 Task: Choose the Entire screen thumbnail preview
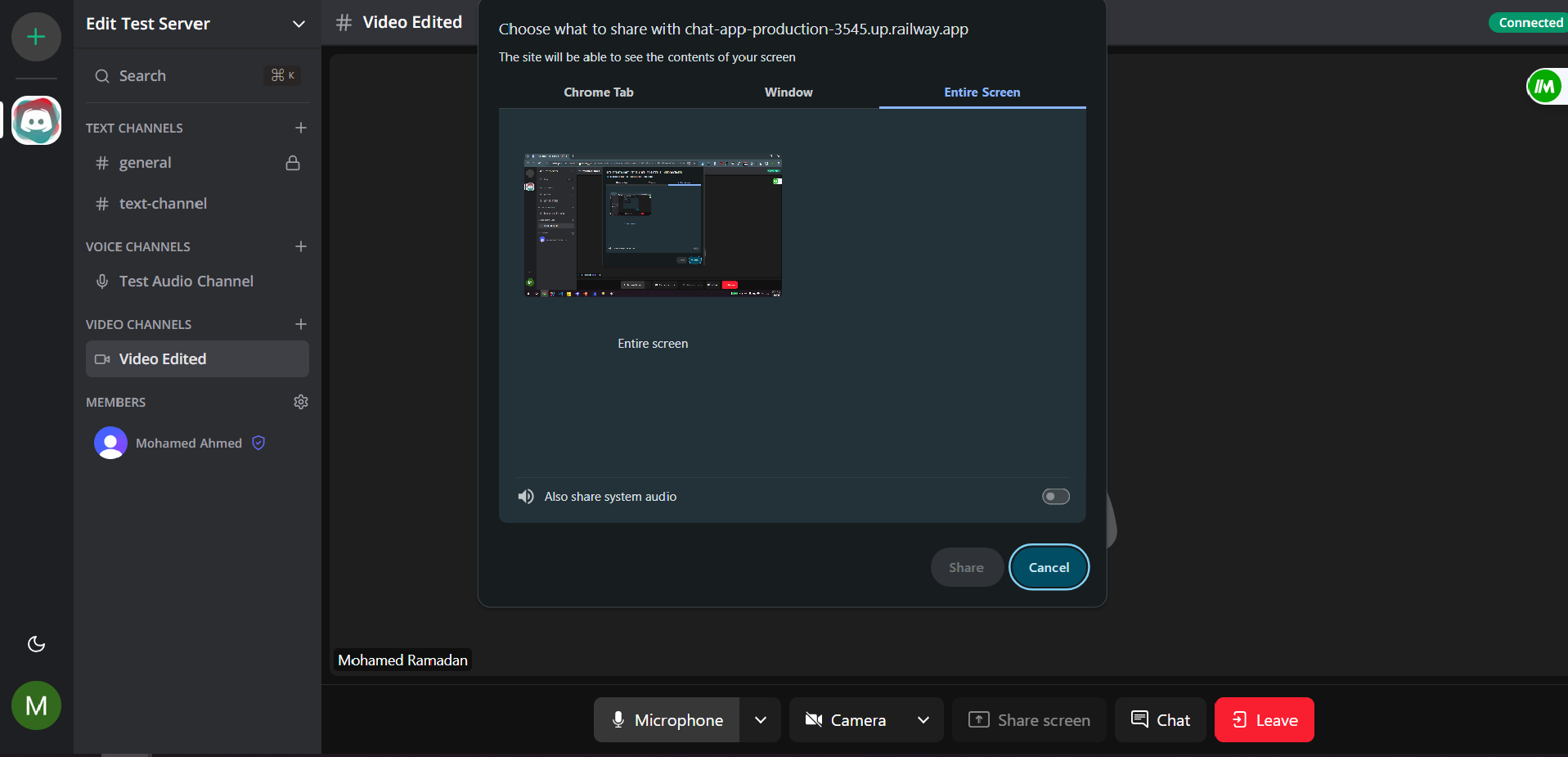653,225
